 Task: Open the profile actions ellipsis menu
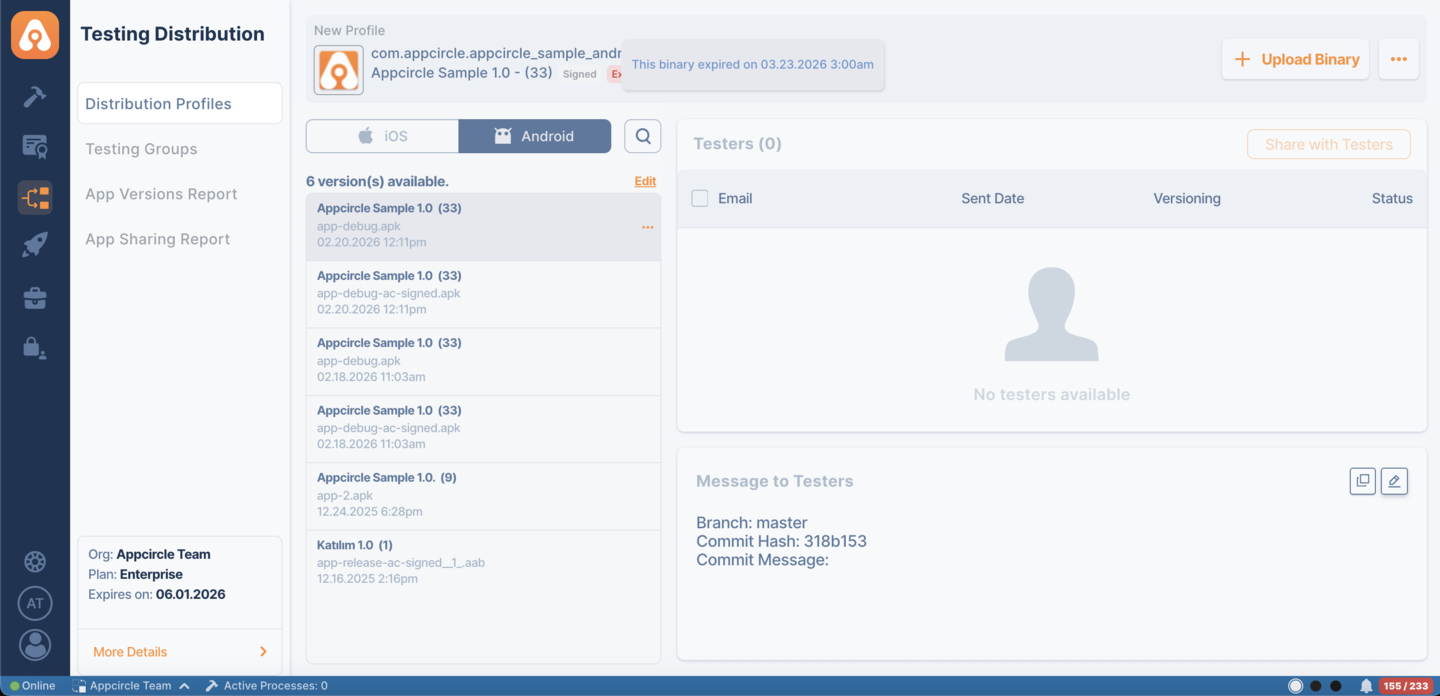pos(1398,59)
